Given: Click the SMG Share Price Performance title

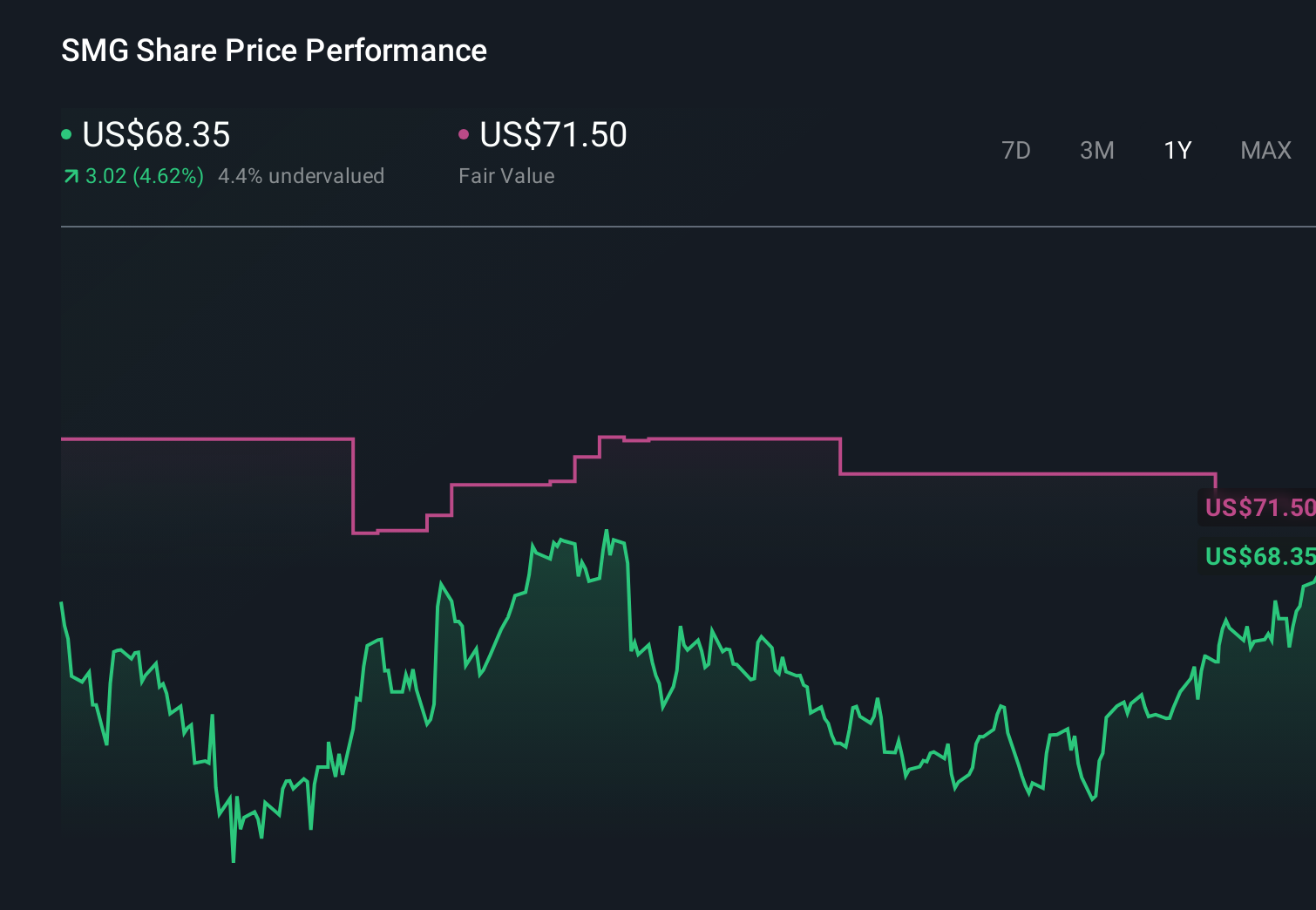Looking at the screenshot, I should point(273,51).
